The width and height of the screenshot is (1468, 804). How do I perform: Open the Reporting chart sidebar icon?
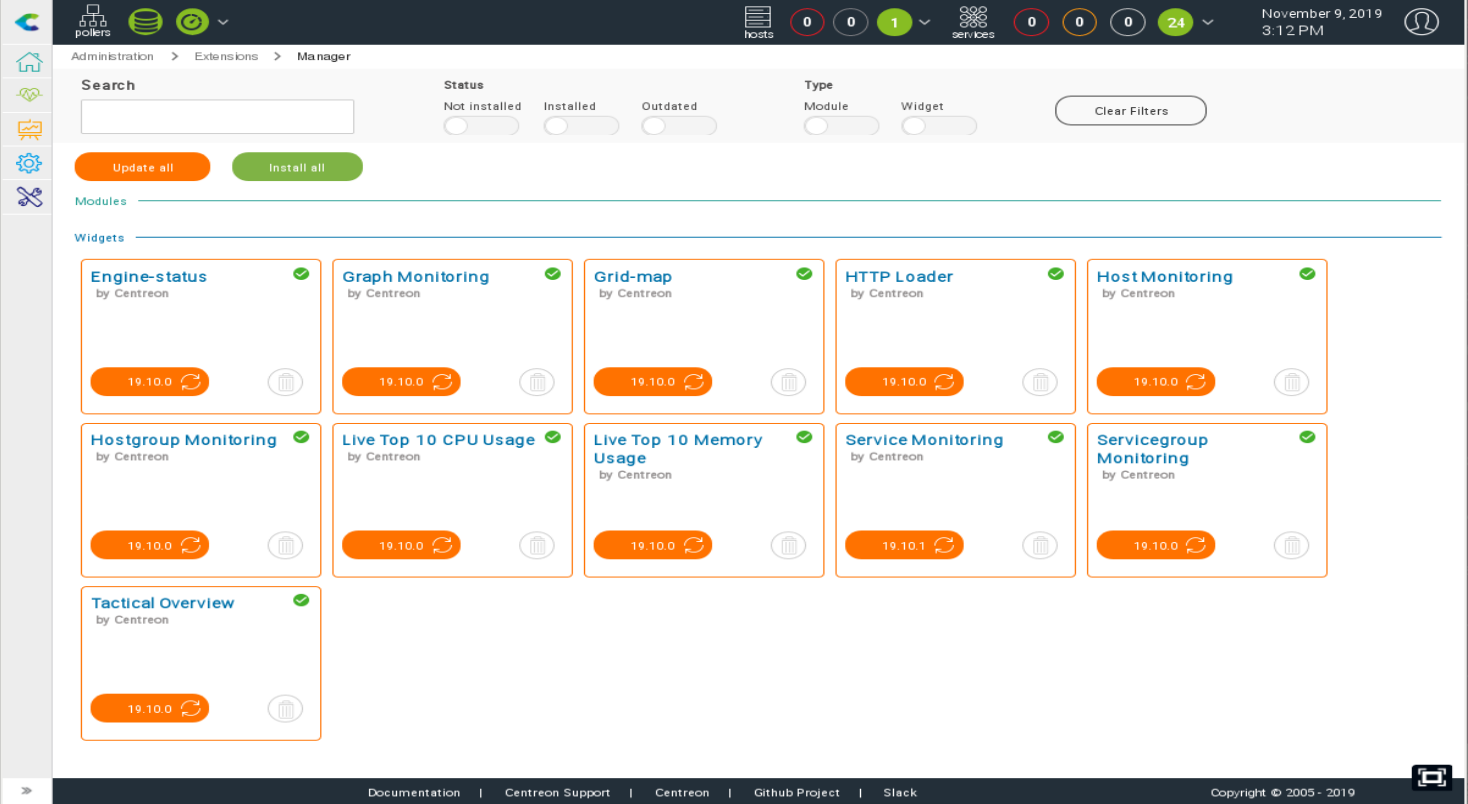point(29,129)
